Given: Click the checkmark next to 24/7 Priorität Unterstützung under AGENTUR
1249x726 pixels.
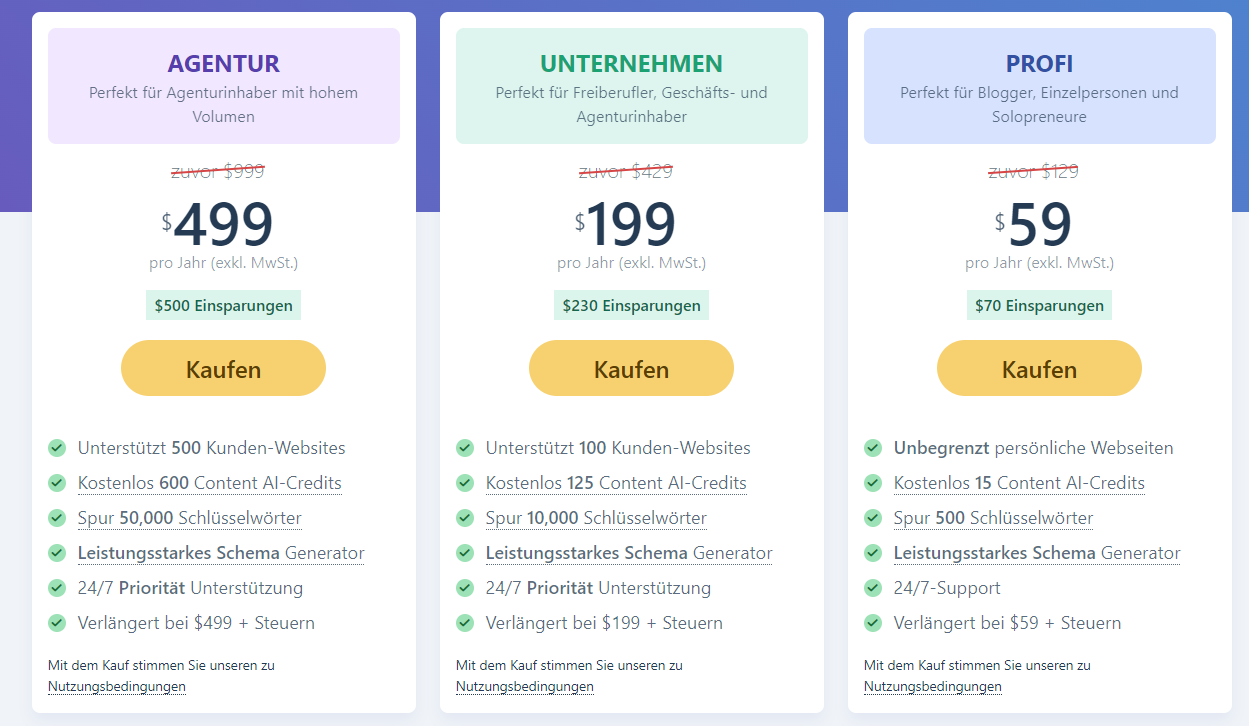Looking at the screenshot, I should (x=57, y=588).
